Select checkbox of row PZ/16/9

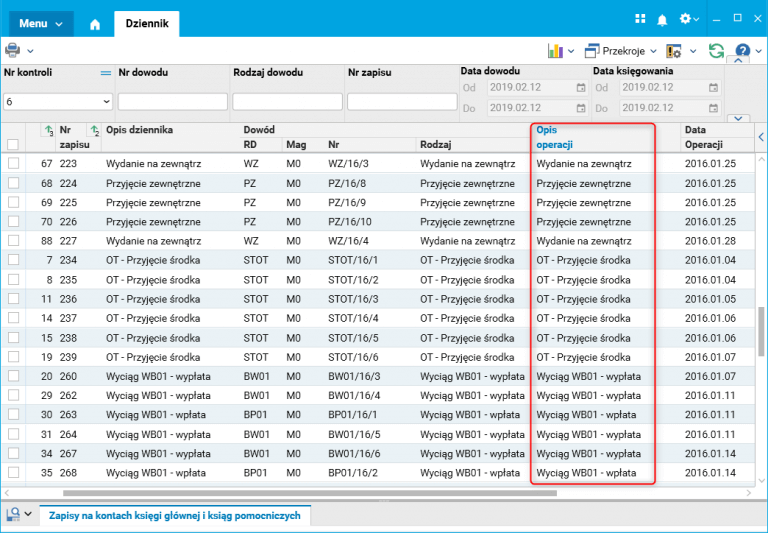pos(13,202)
